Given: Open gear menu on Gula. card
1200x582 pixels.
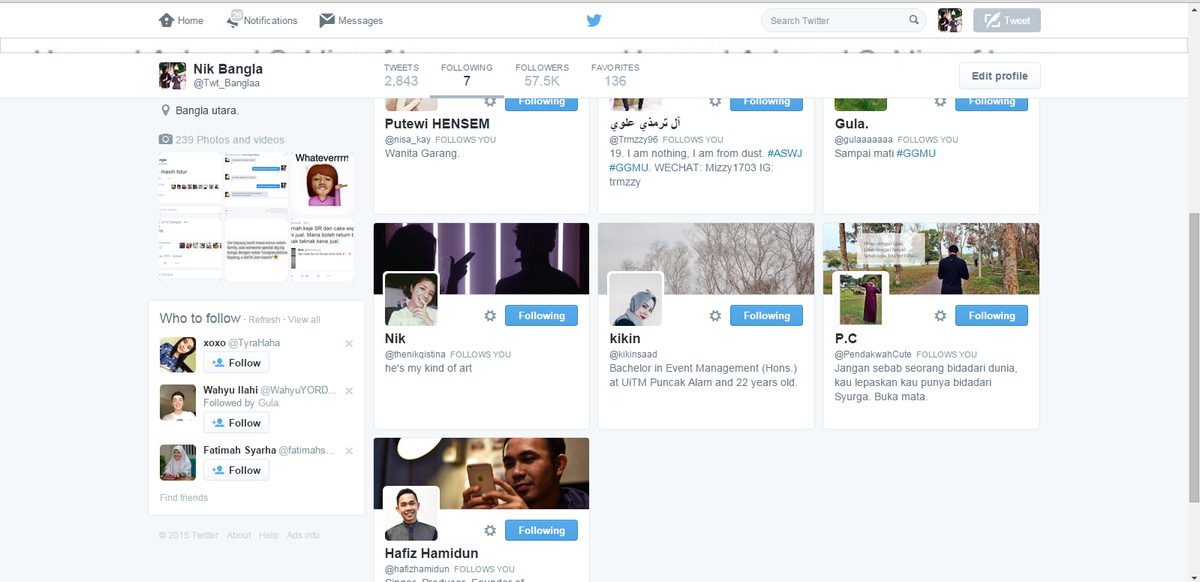Looking at the screenshot, I should pyautogui.click(x=940, y=101).
